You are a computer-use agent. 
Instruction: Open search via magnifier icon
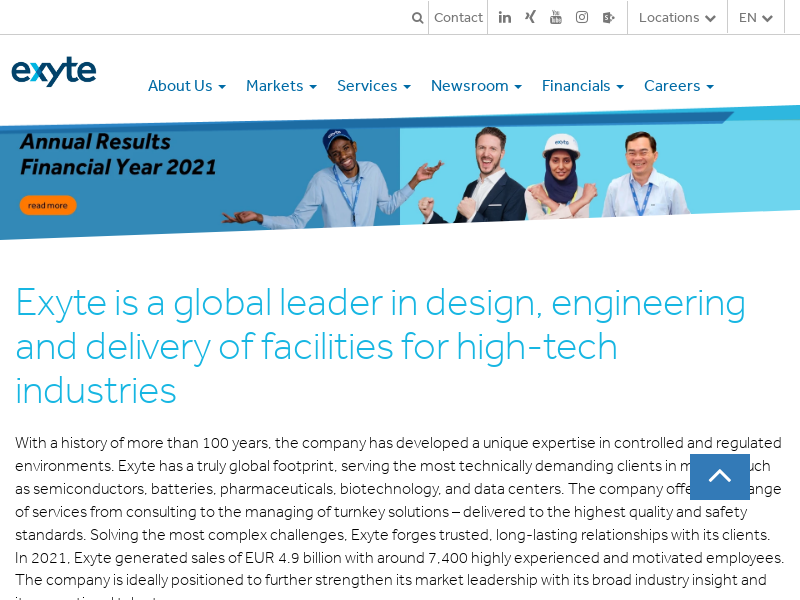[x=417, y=18]
